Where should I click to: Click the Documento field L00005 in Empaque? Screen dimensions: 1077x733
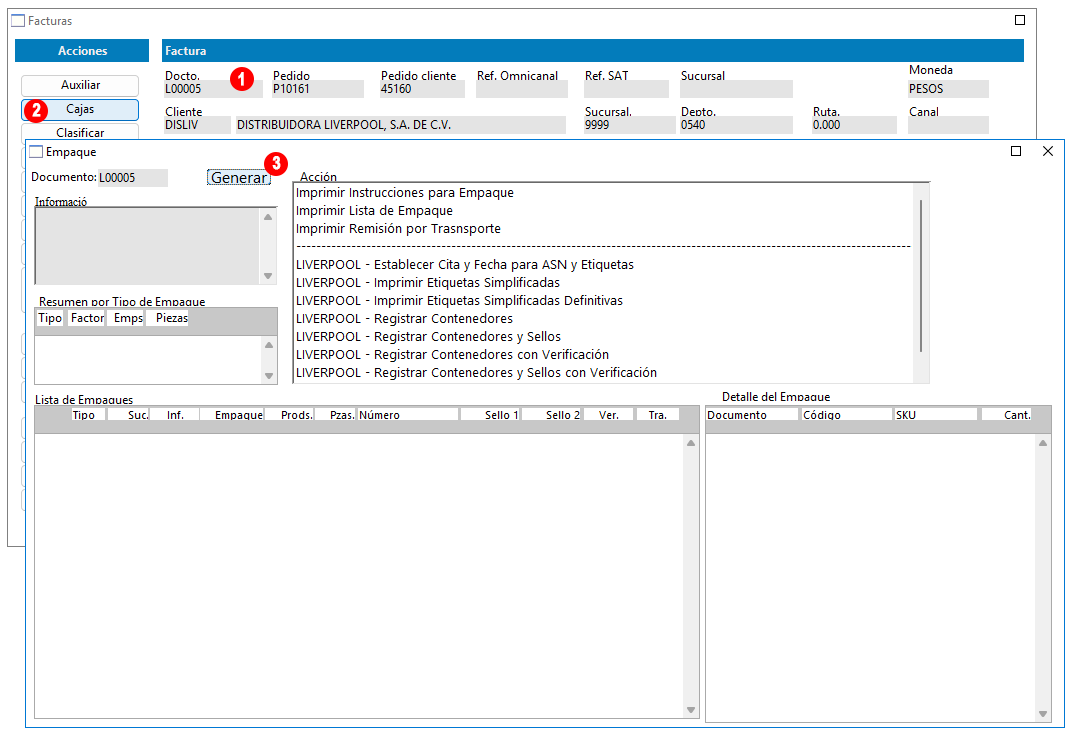[x=133, y=178]
